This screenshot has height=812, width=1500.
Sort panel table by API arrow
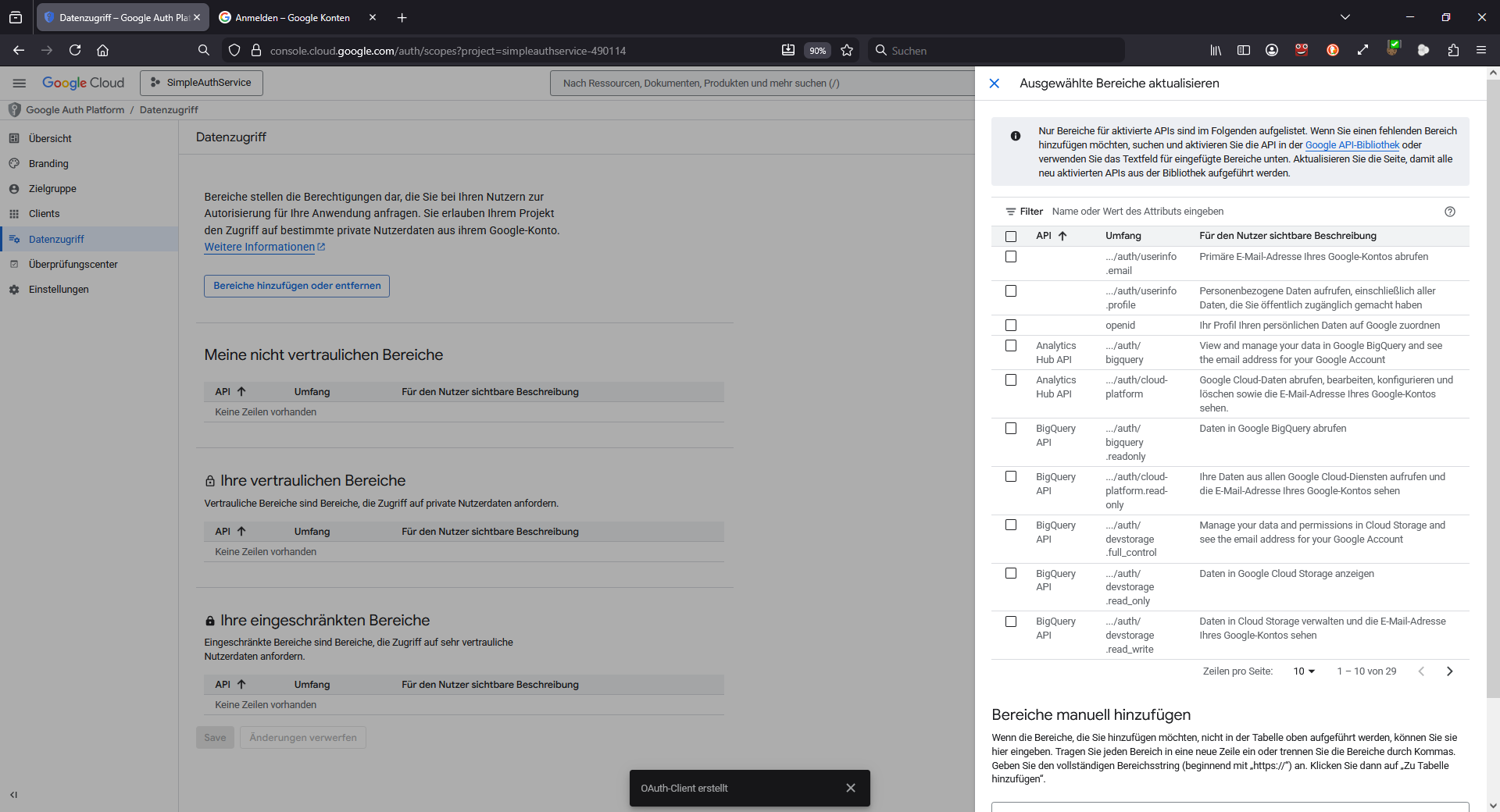click(x=1062, y=236)
